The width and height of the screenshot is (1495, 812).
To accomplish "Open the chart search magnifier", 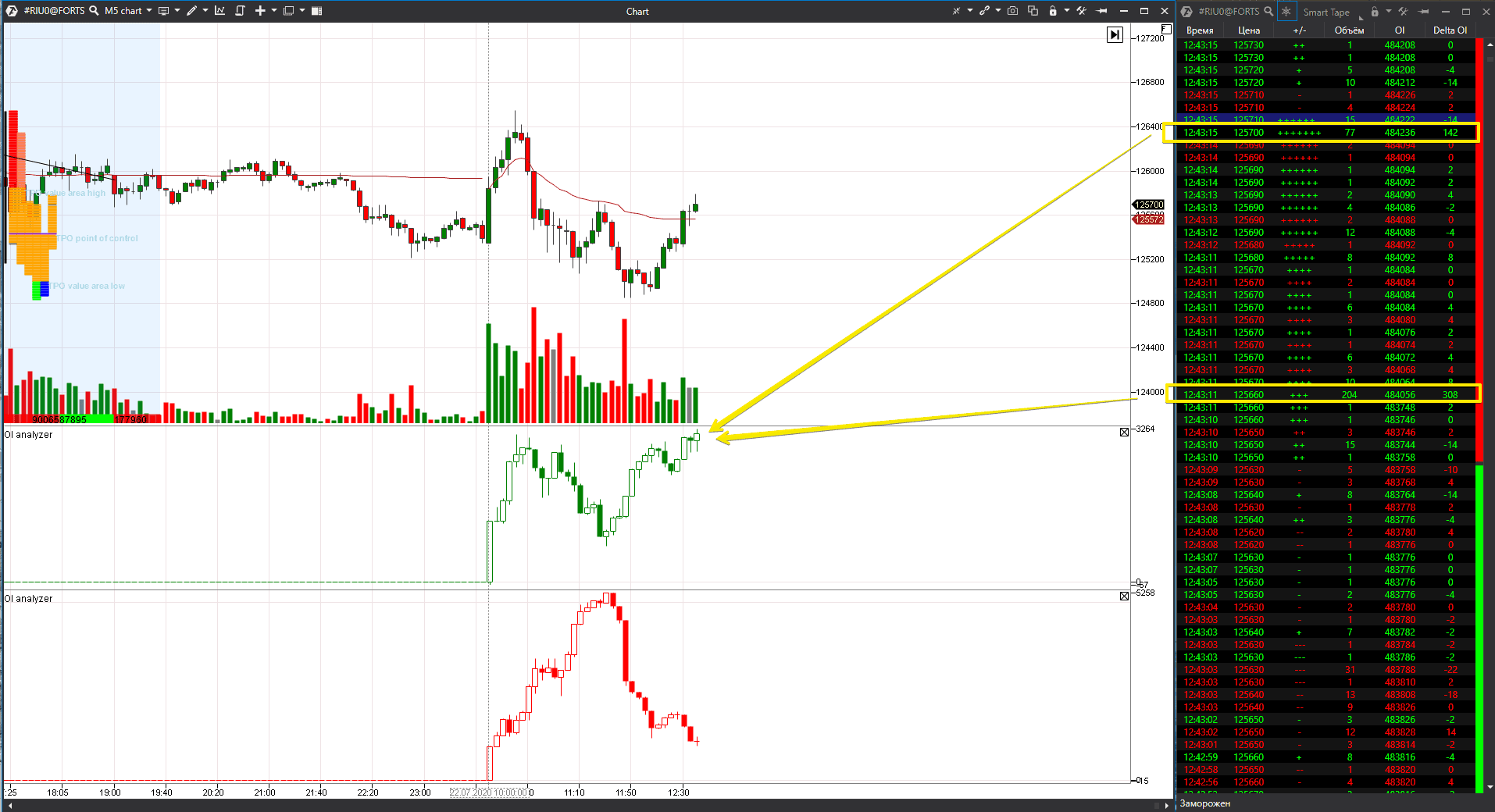I will click(x=94, y=11).
